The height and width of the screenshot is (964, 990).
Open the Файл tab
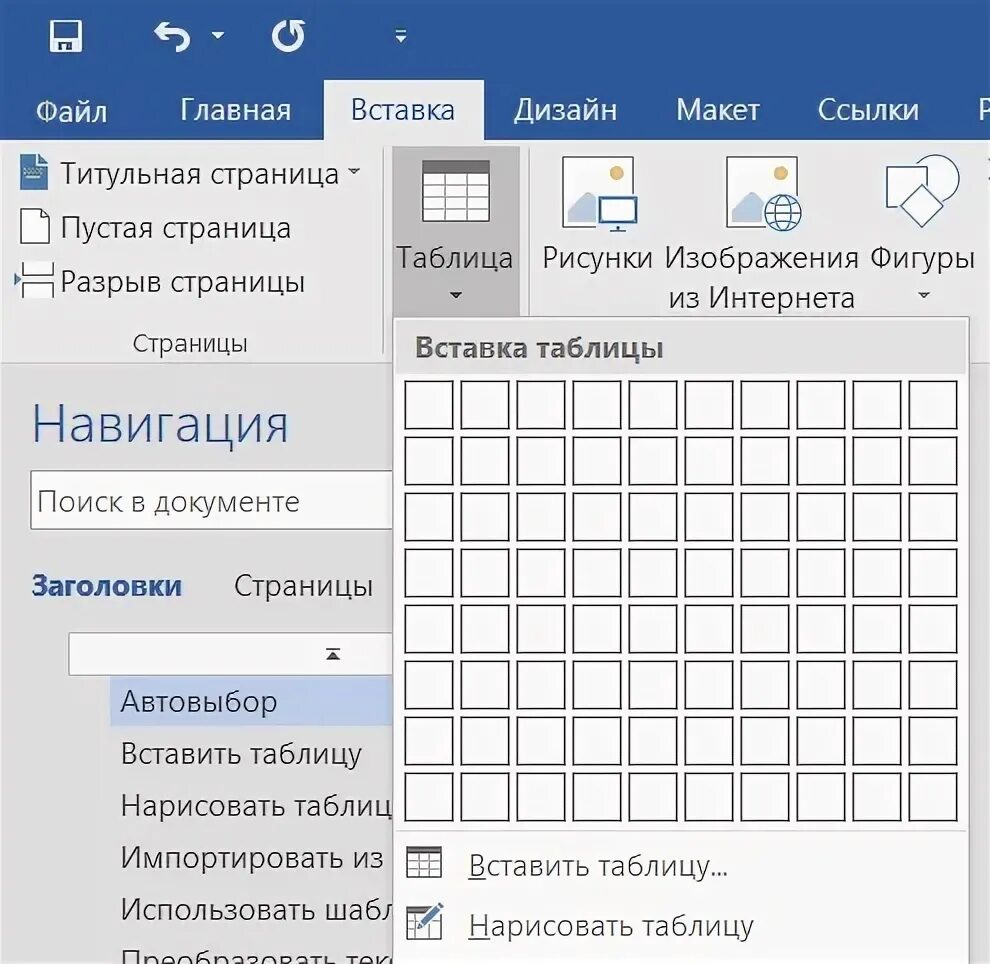point(71,111)
